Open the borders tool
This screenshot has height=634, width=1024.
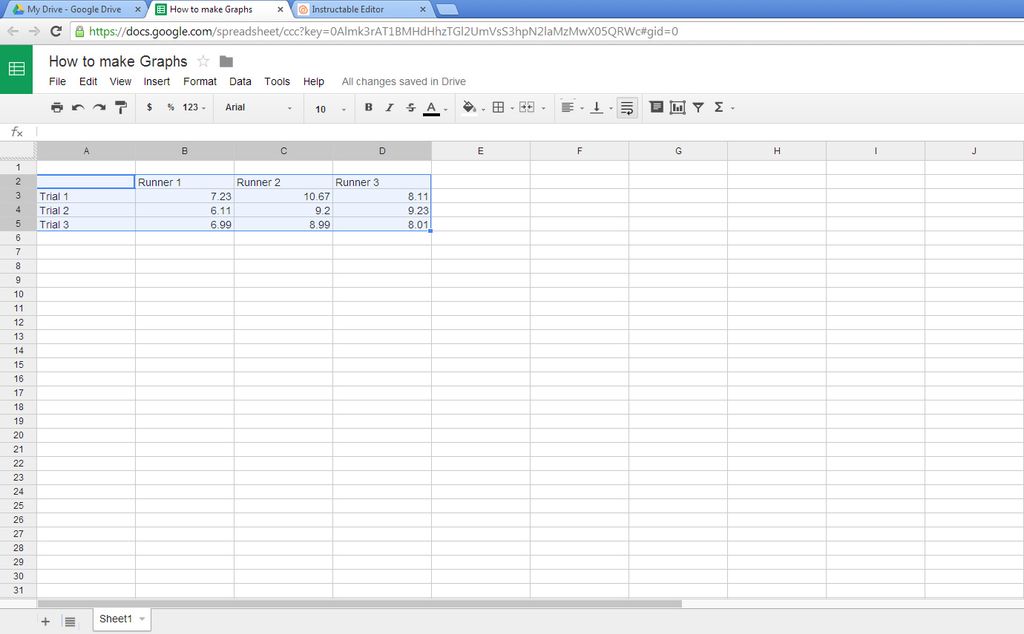point(498,107)
